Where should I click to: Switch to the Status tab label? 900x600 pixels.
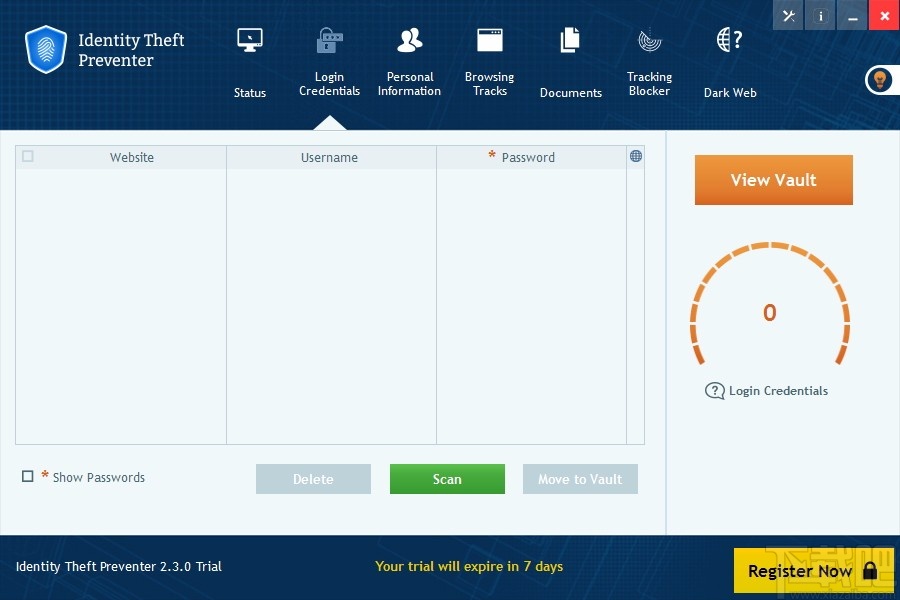pyautogui.click(x=250, y=92)
